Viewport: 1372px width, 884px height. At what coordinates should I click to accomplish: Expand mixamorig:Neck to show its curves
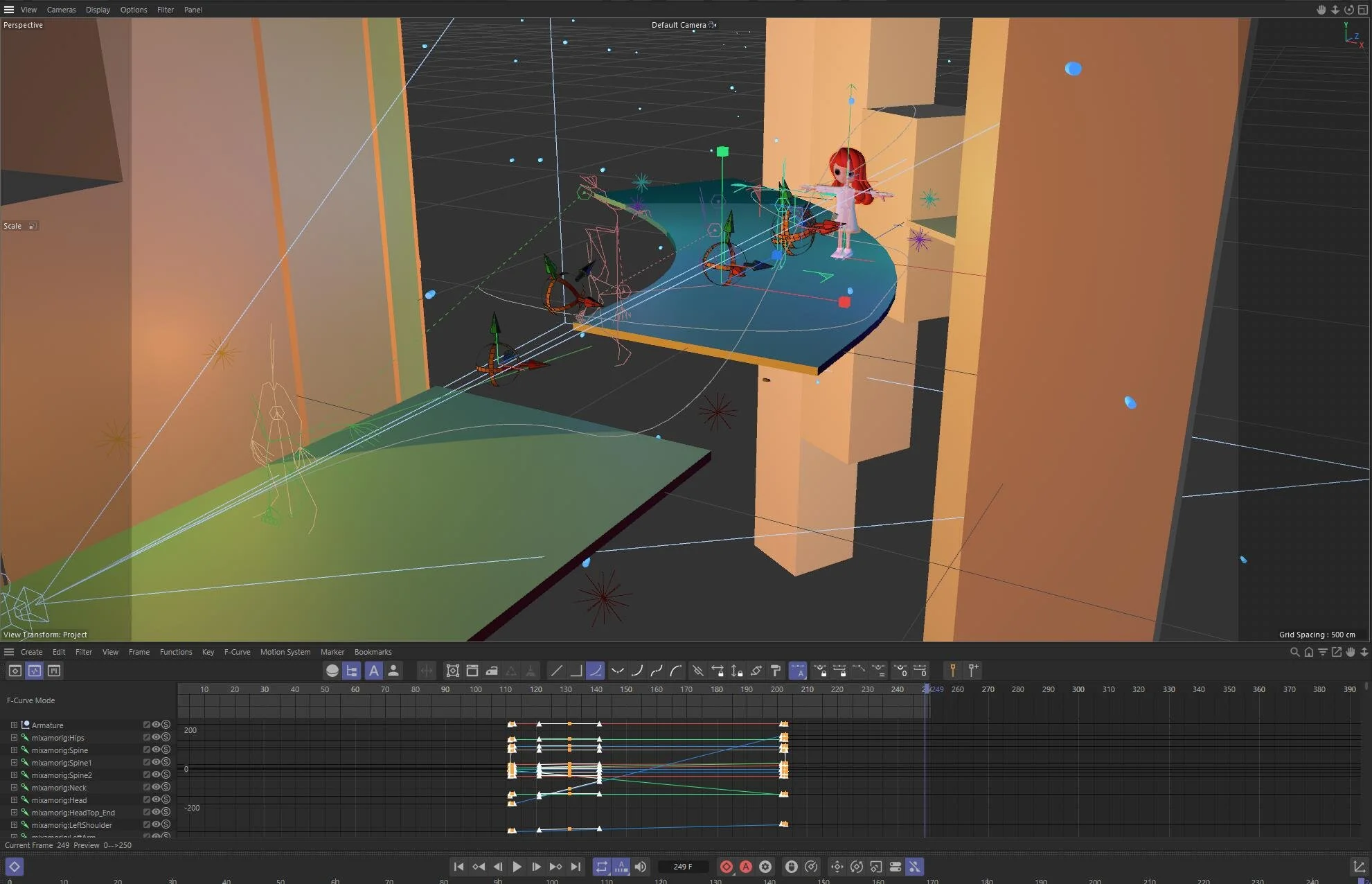coord(15,788)
